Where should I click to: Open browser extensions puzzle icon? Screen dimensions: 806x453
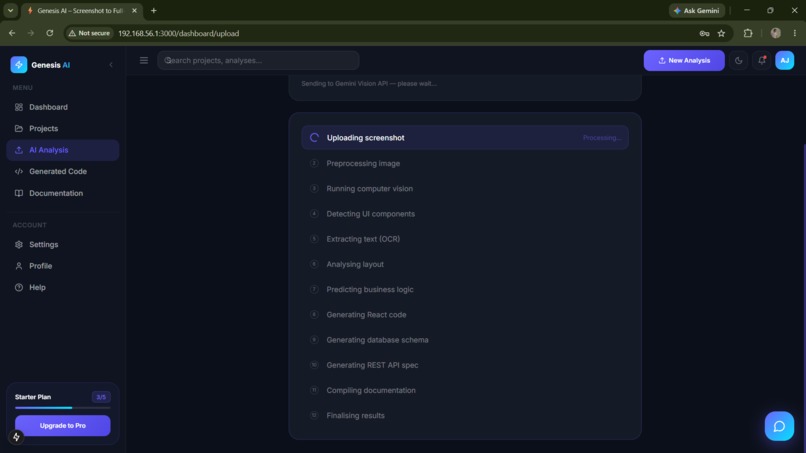(x=748, y=33)
